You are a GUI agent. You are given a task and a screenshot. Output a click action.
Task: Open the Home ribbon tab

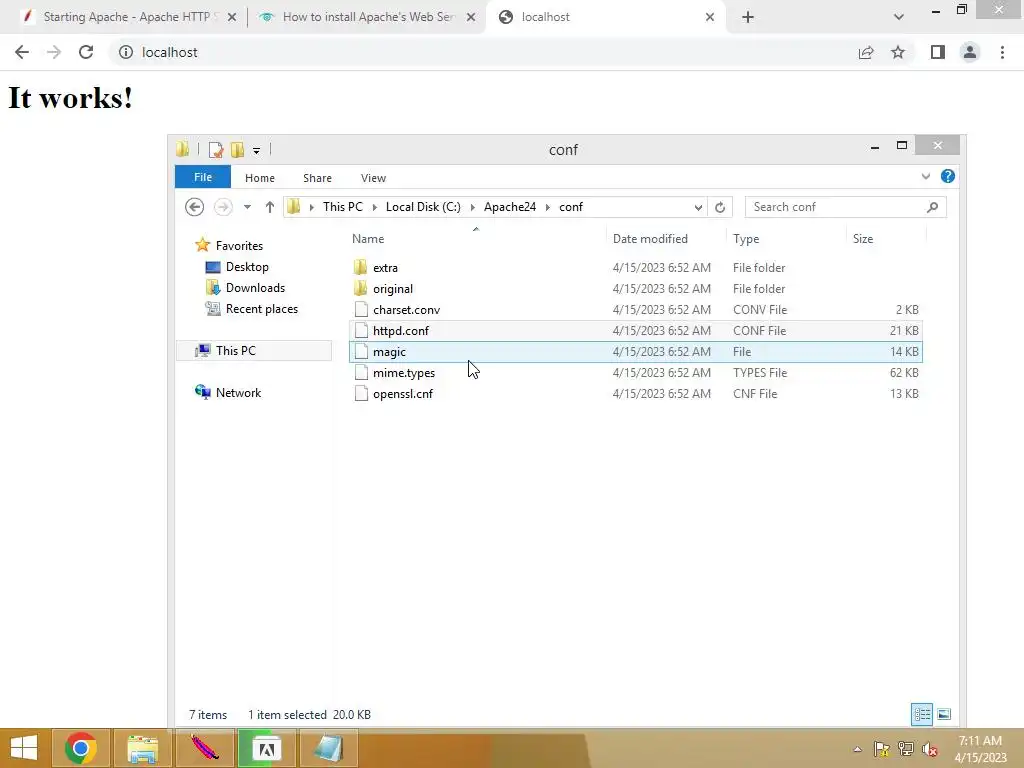pos(259,178)
